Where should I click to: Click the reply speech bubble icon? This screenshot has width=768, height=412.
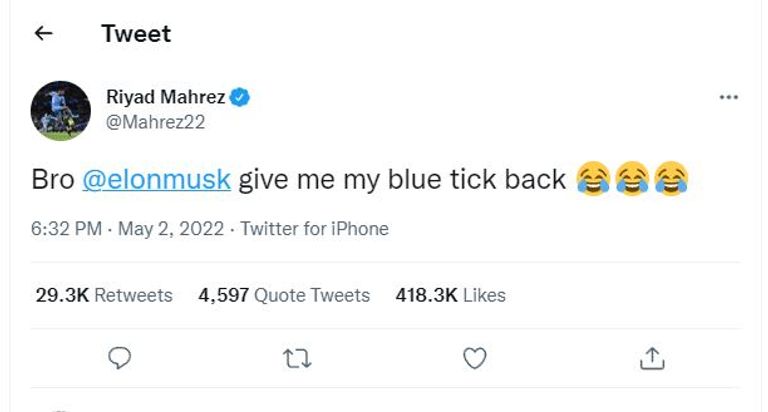coord(119,356)
